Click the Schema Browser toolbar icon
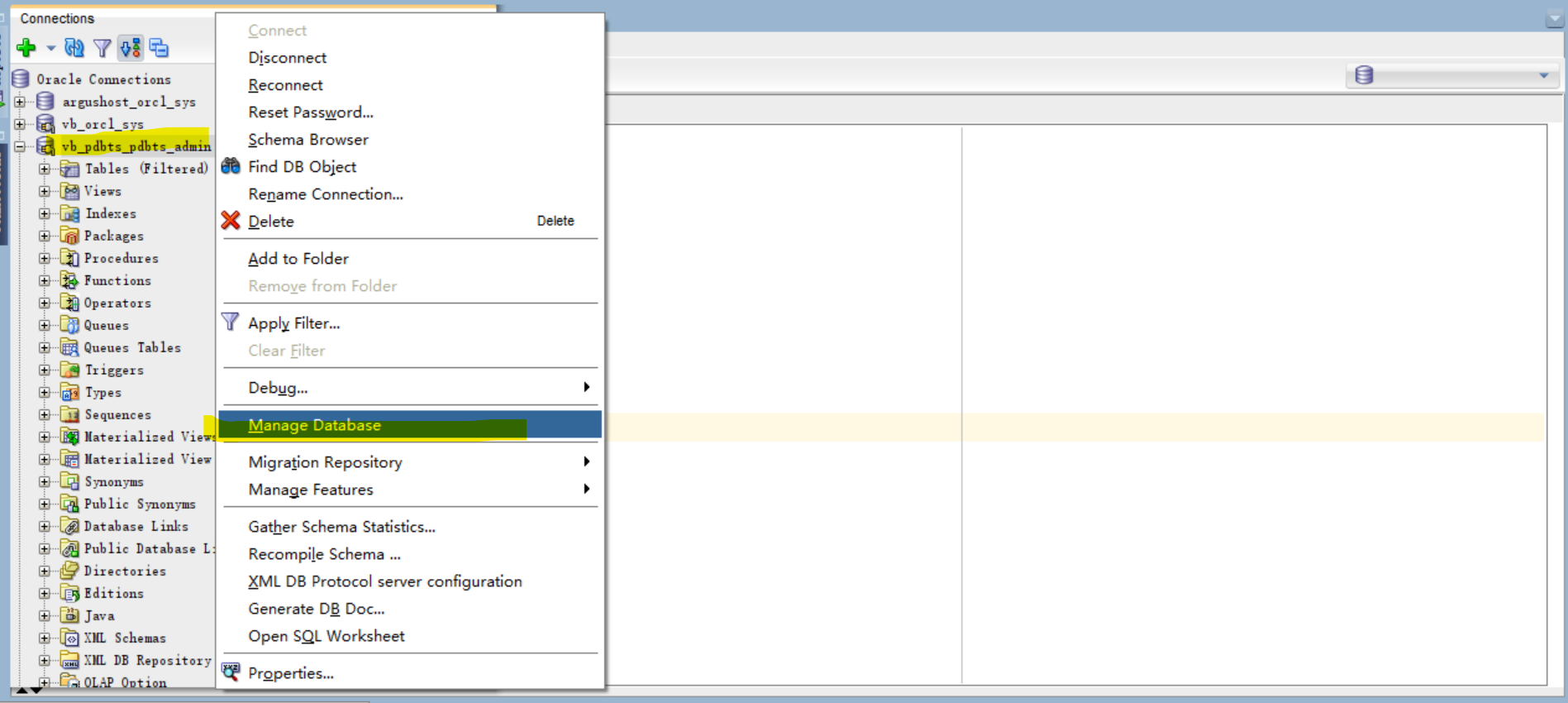 pyautogui.click(x=131, y=48)
